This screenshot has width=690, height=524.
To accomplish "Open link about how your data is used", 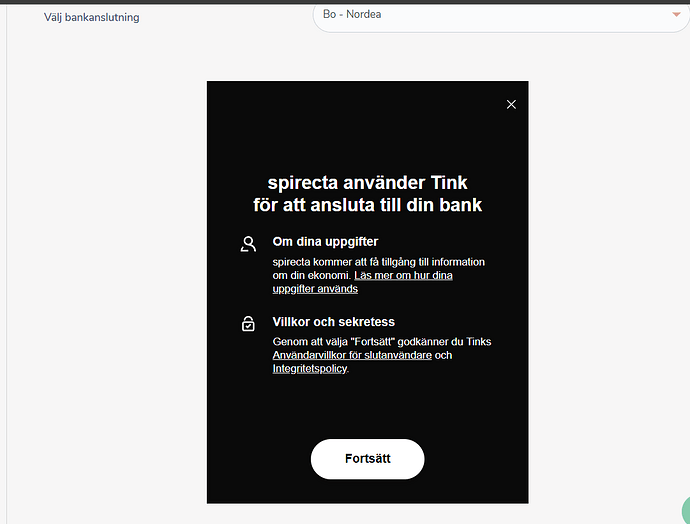I will [x=363, y=282].
